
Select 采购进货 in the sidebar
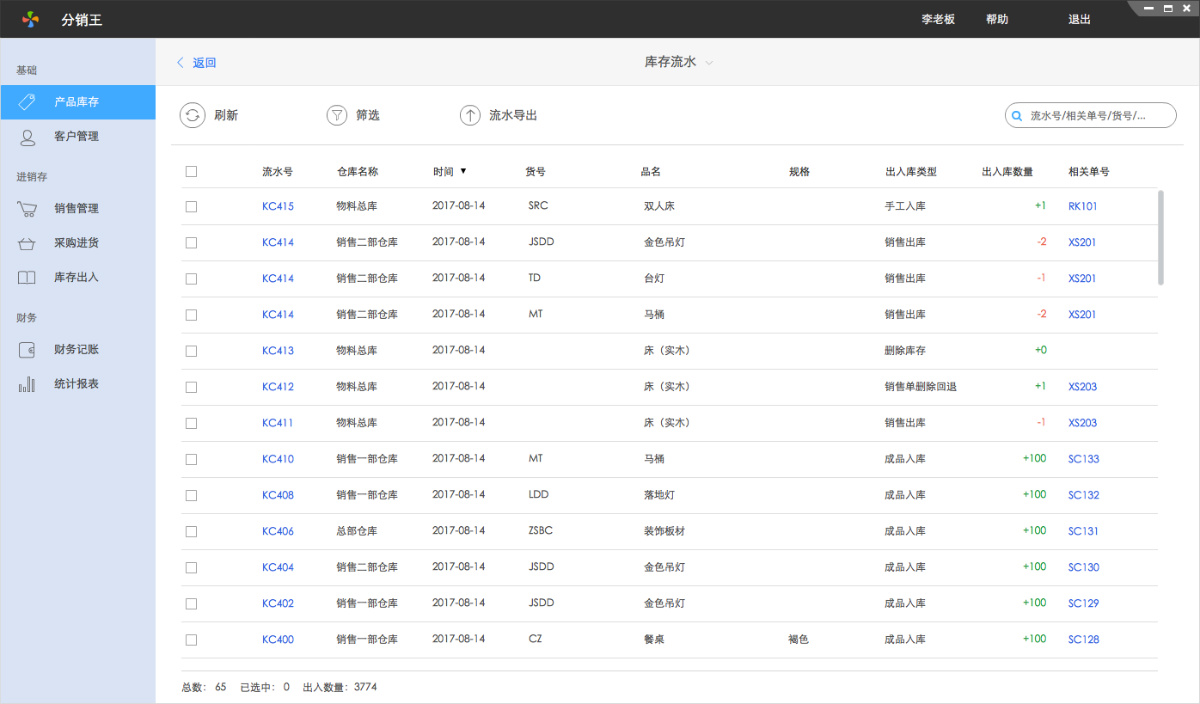coord(77,243)
